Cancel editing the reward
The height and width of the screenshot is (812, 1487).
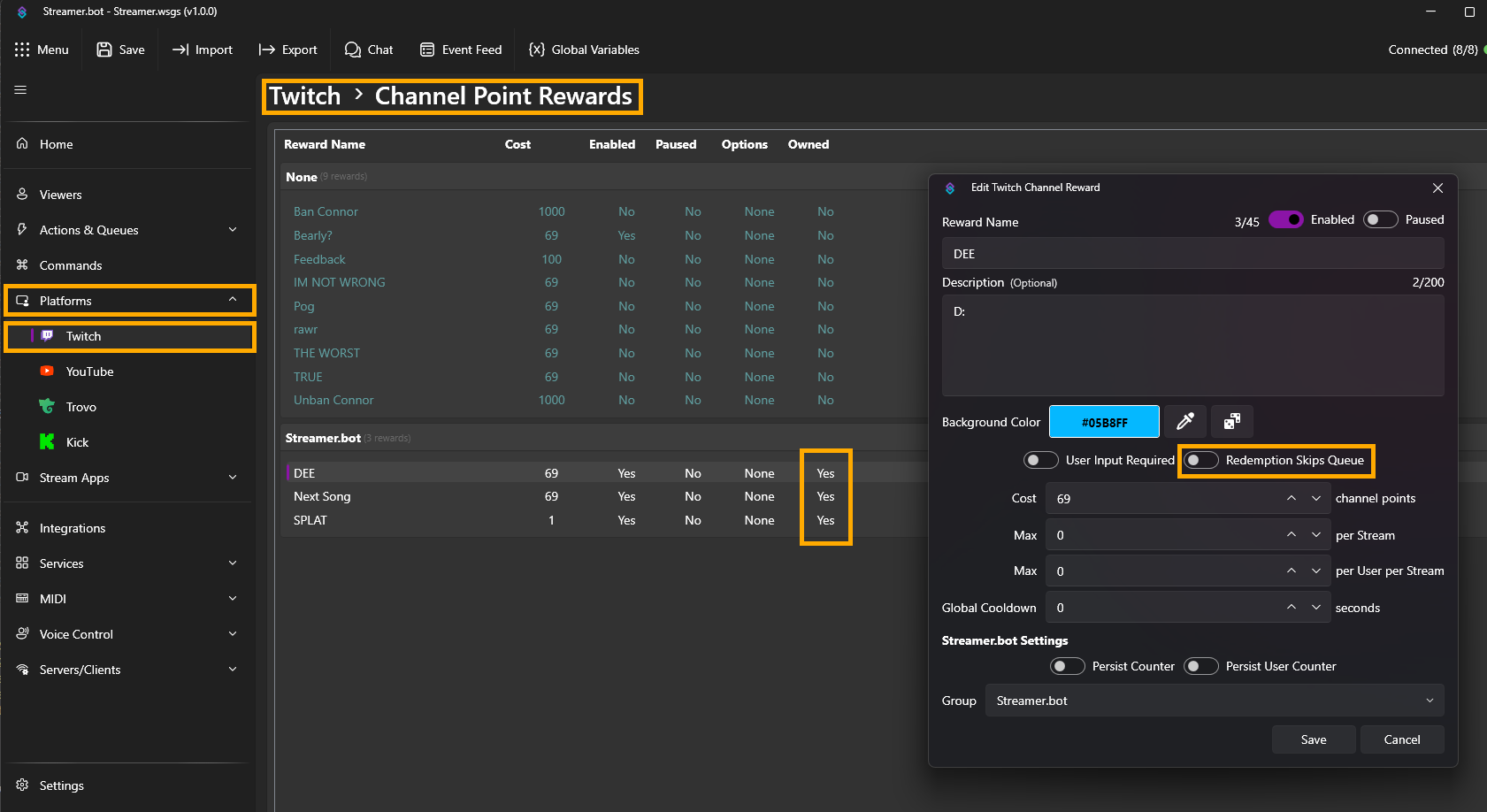(x=1401, y=739)
